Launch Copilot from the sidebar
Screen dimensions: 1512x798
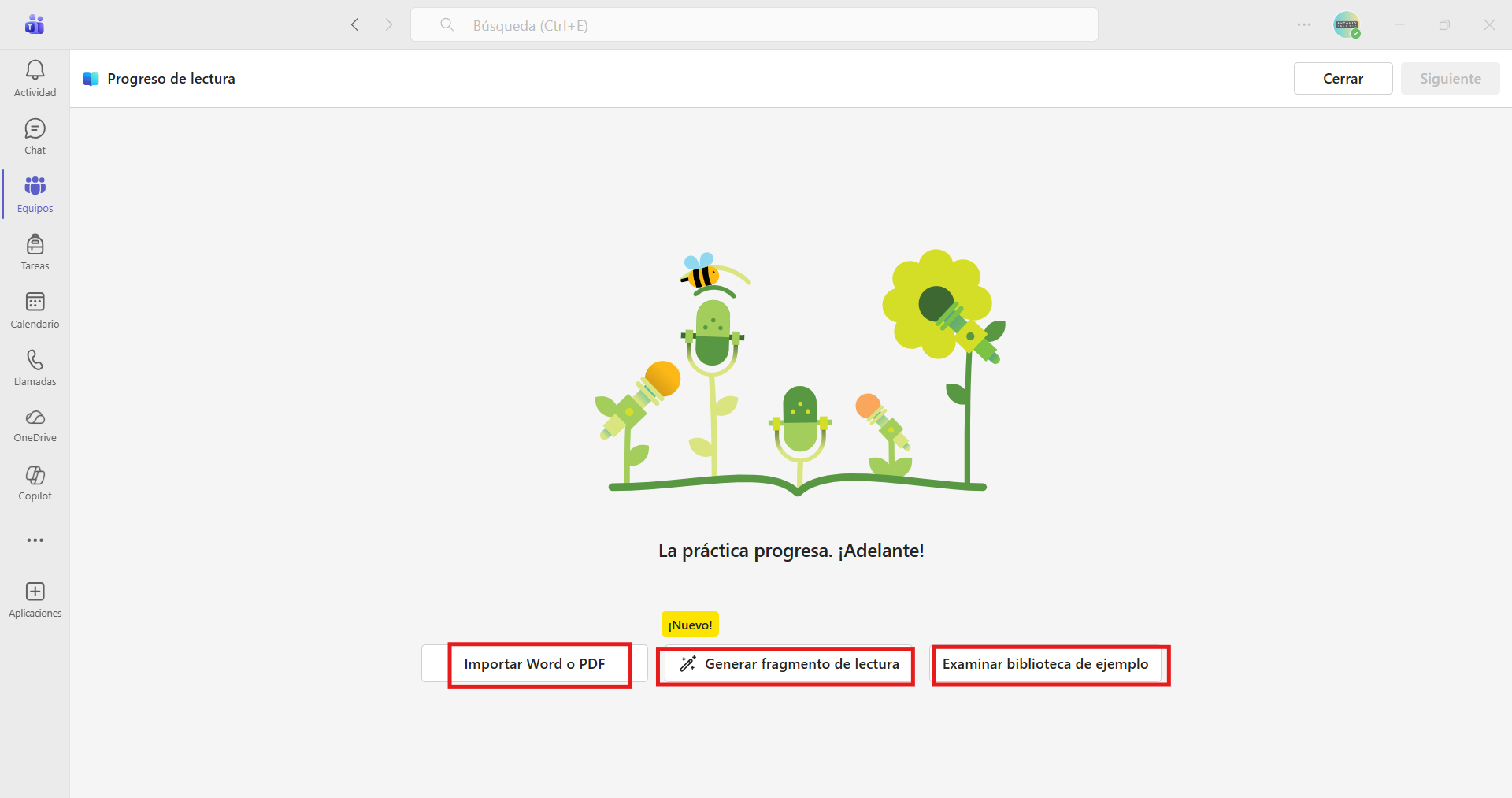coord(35,483)
